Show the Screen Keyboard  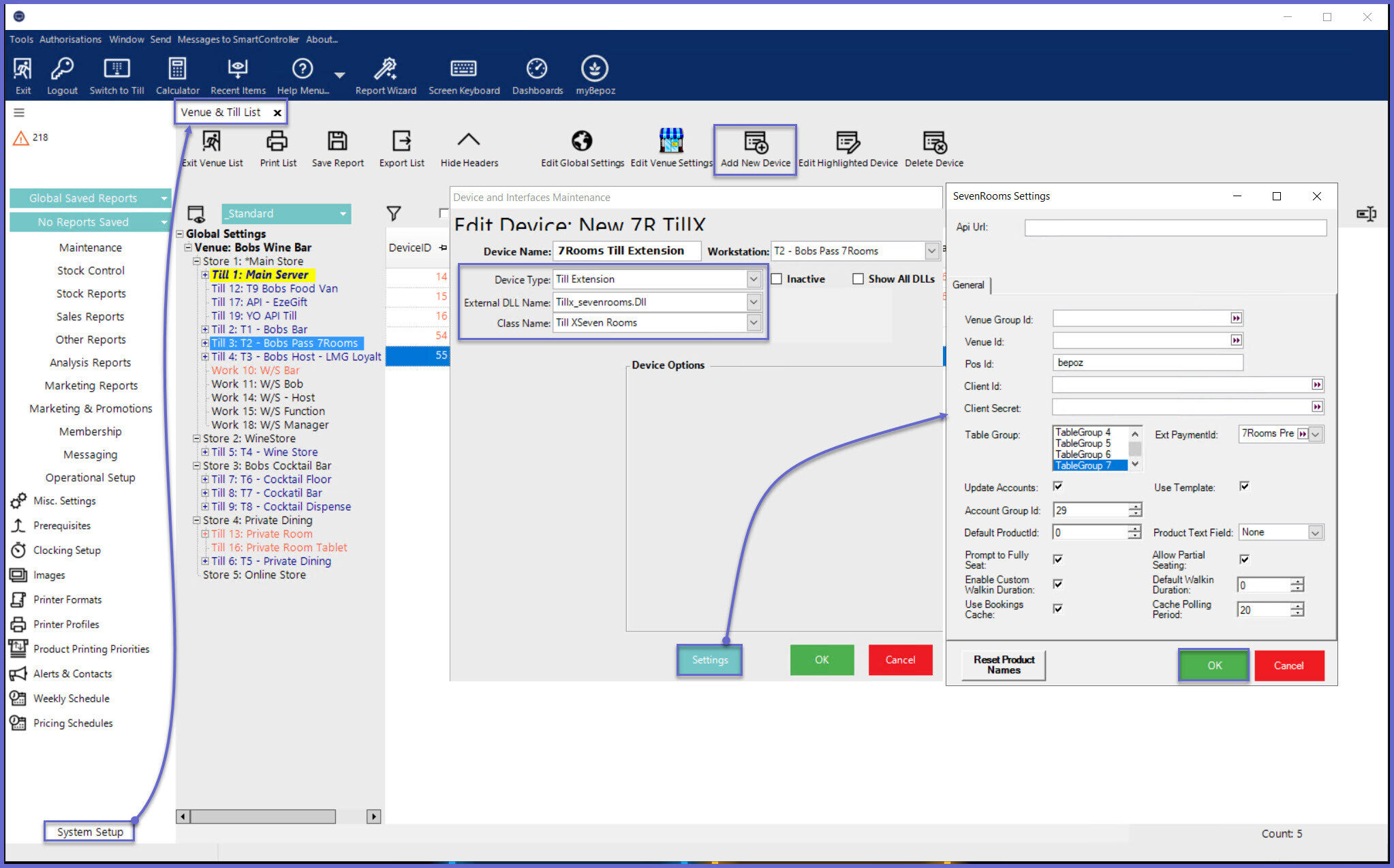pos(464,69)
